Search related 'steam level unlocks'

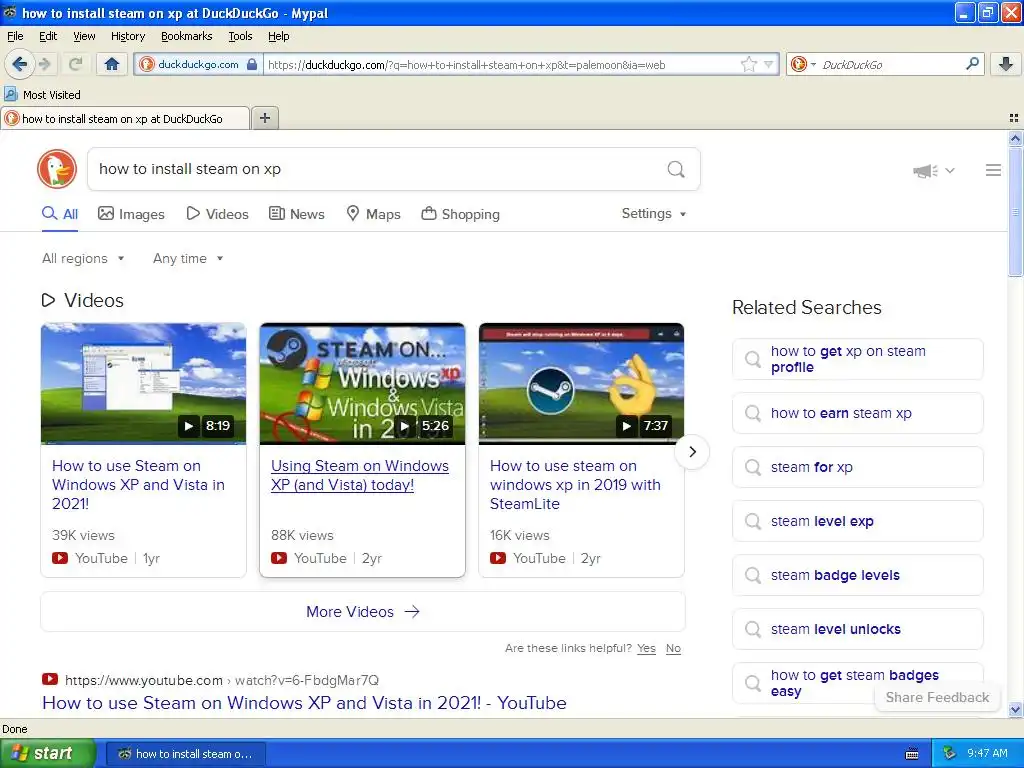(857, 630)
